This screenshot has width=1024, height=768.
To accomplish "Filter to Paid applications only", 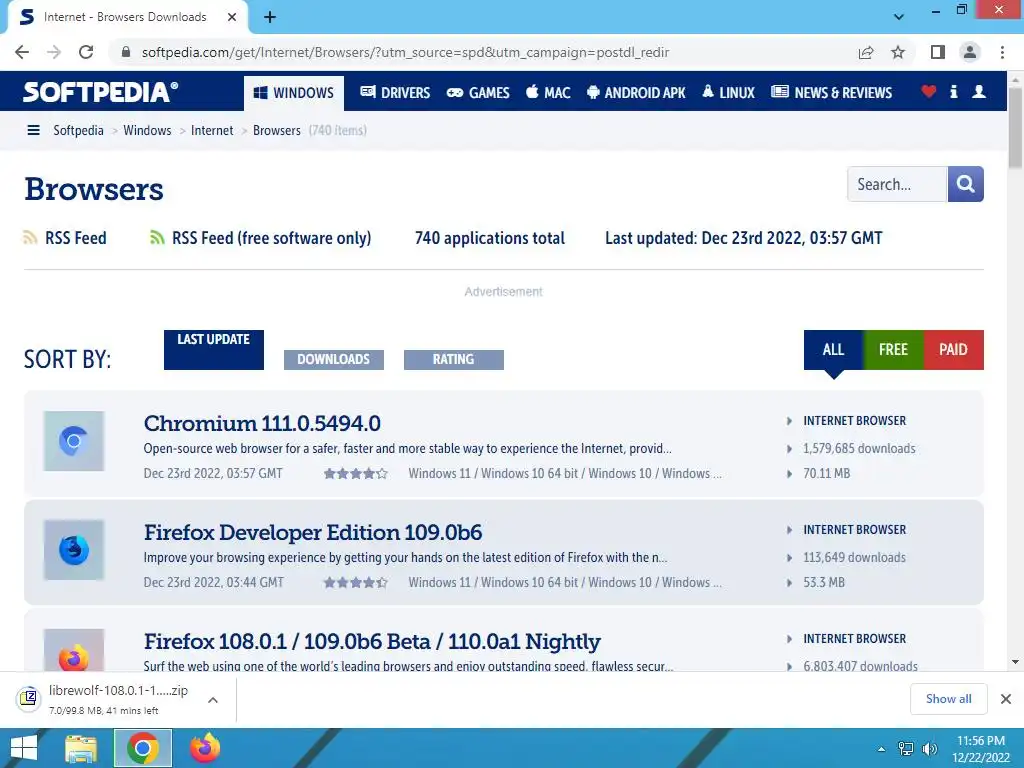I will coord(953,350).
